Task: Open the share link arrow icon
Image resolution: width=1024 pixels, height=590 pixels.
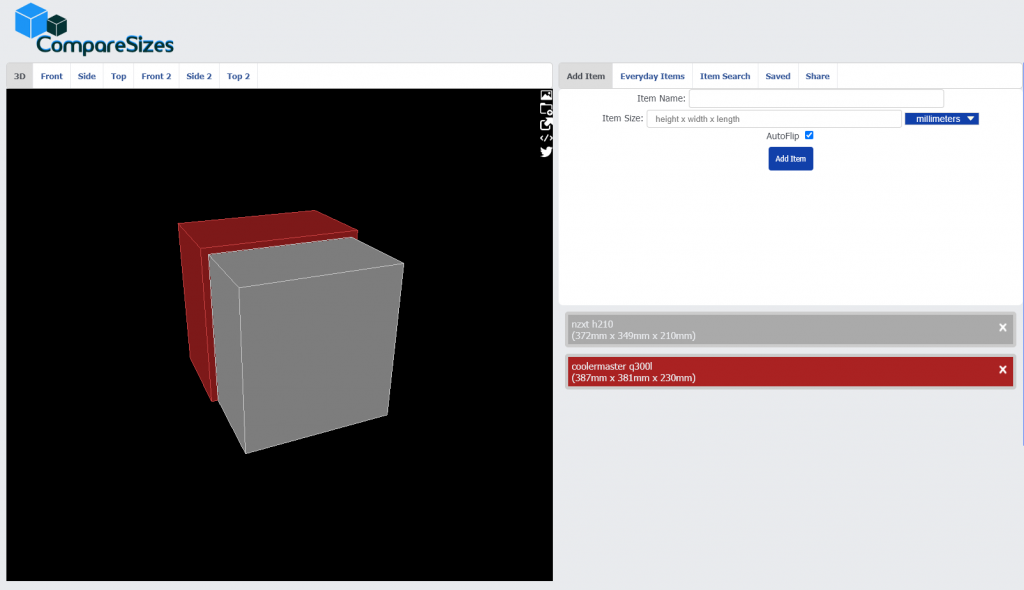Action: (x=546, y=124)
